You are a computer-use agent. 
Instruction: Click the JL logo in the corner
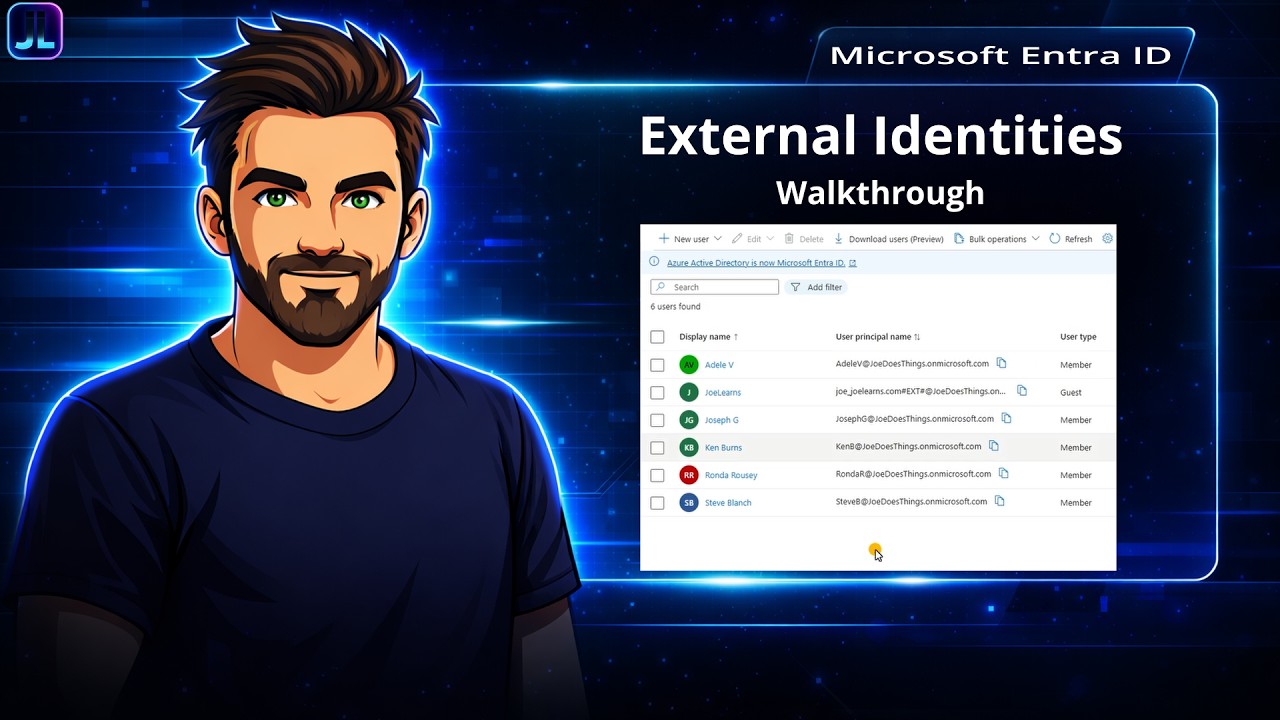pos(35,31)
